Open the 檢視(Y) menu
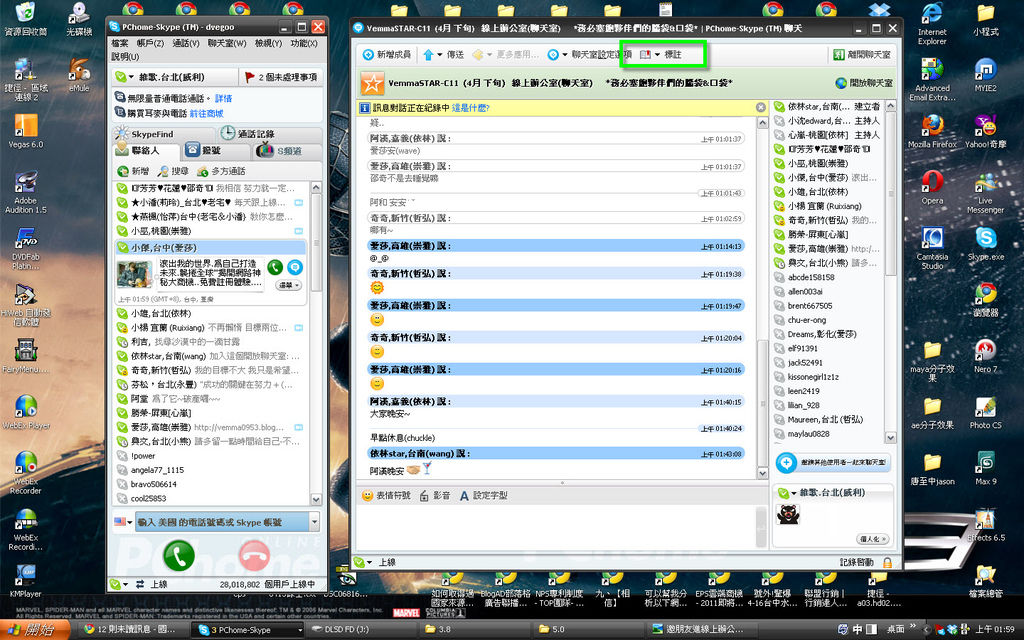This screenshot has width=1024, height=640. pos(268,43)
